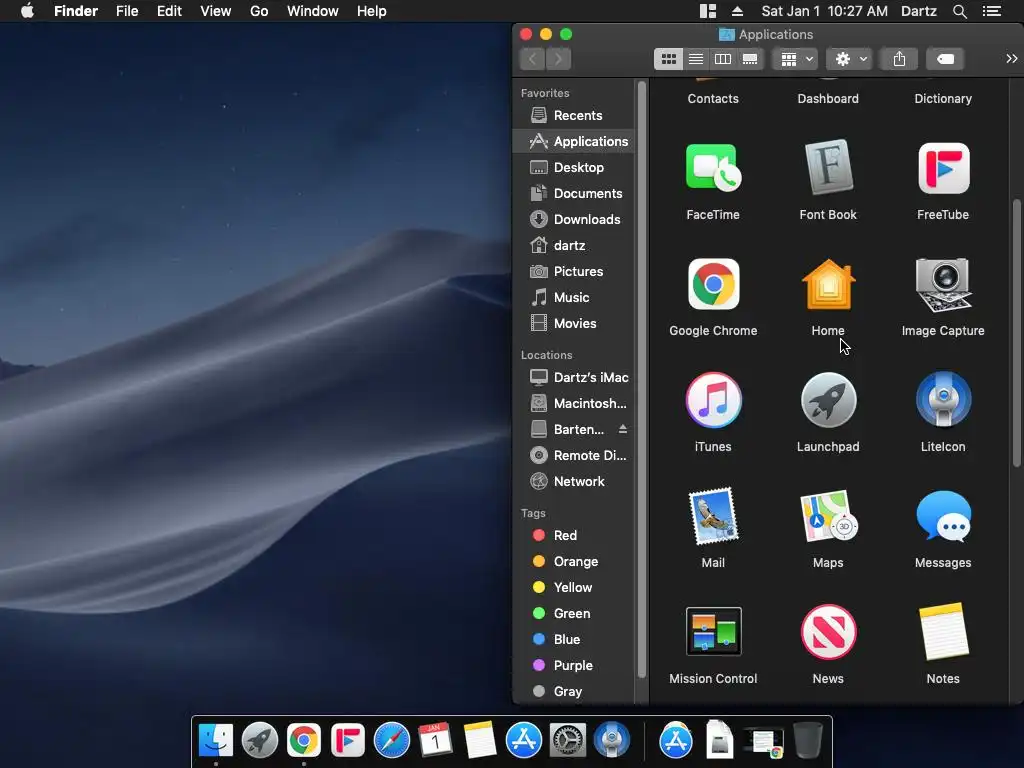Click Google Chrome in Applications
This screenshot has width=1024, height=768.
click(x=713, y=284)
